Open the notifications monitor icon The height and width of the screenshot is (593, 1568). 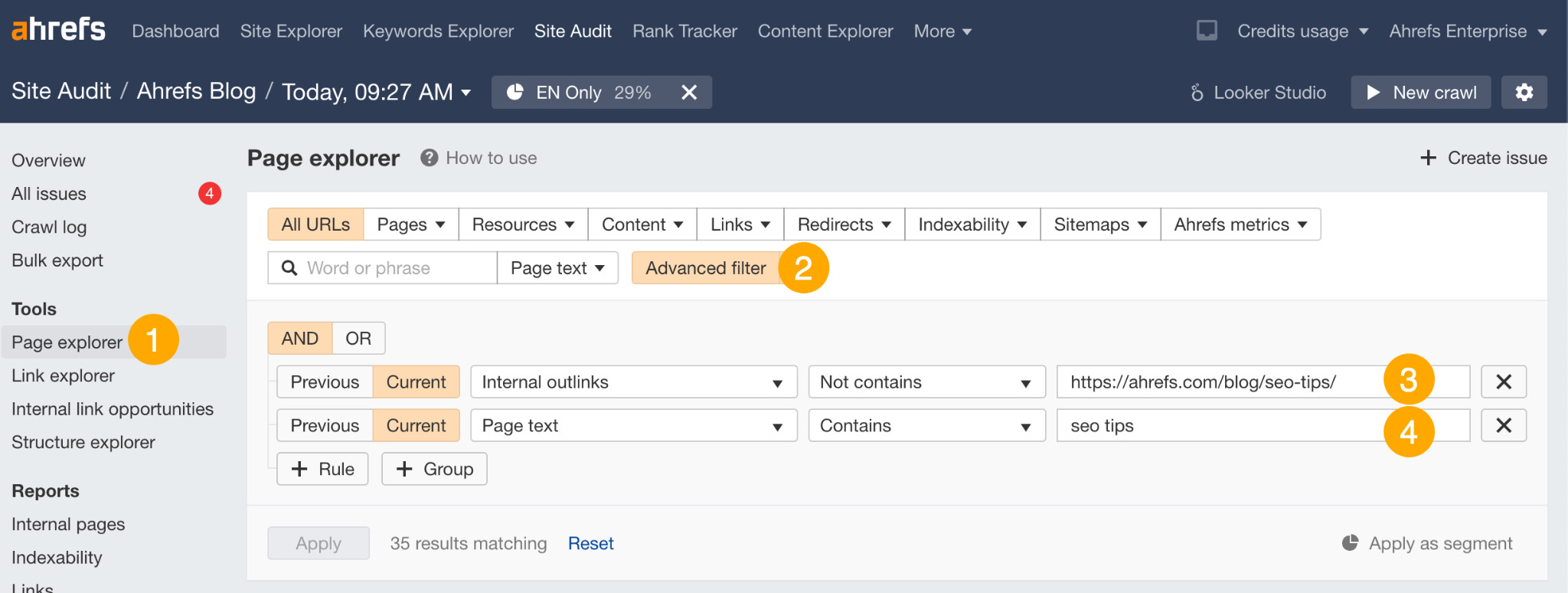point(1207,31)
